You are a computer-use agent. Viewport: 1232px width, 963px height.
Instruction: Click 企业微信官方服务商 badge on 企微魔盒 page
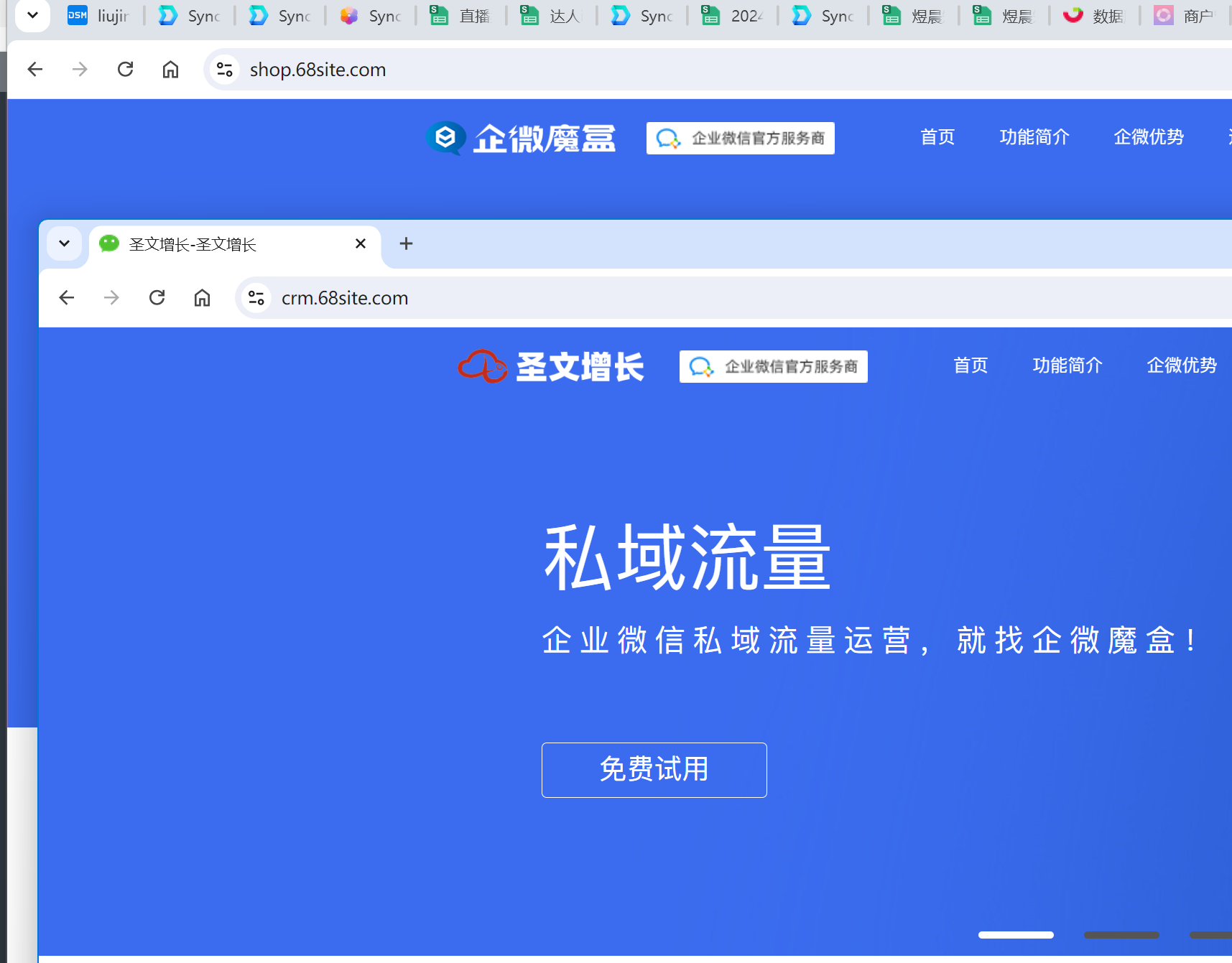pyautogui.click(x=741, y=138)
